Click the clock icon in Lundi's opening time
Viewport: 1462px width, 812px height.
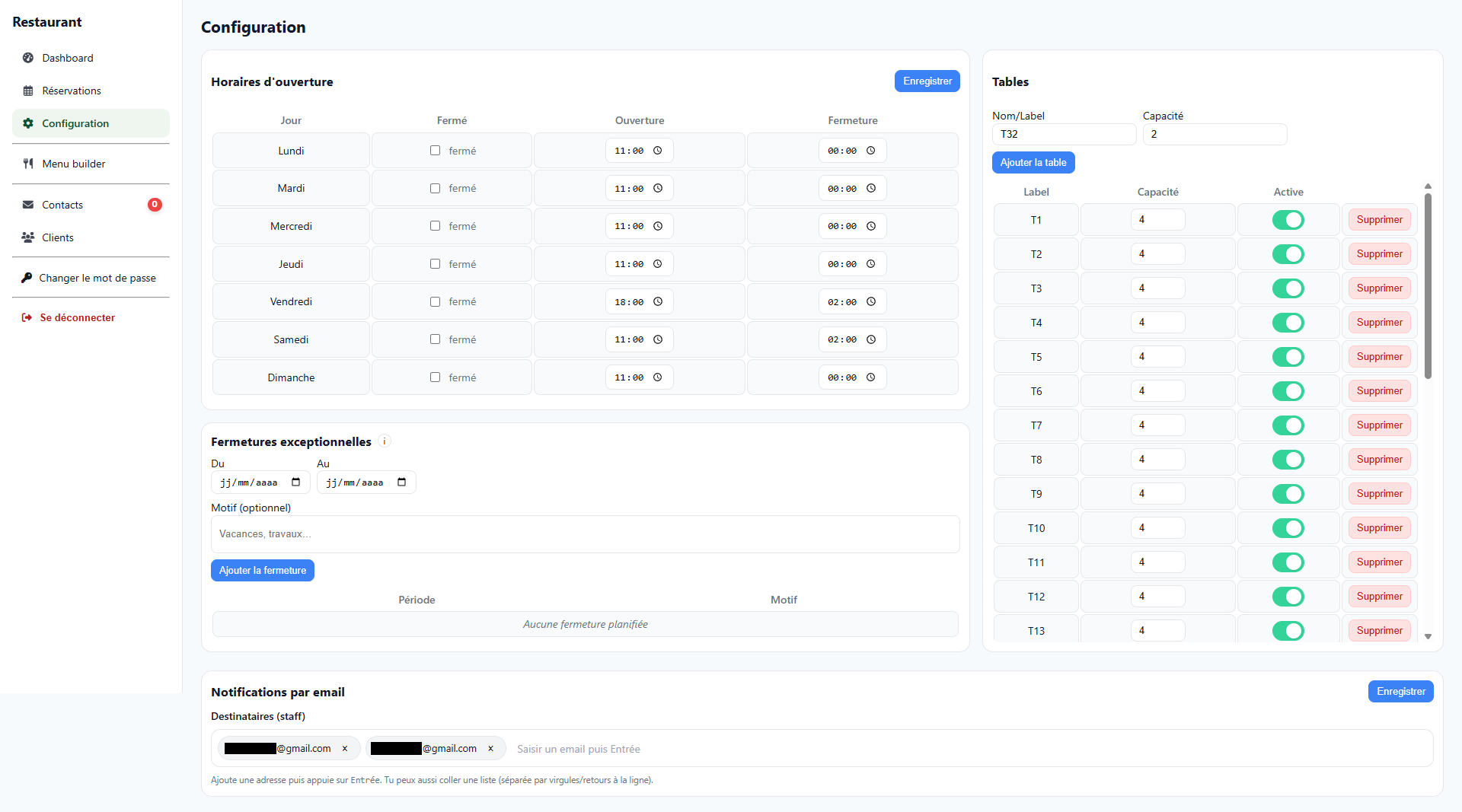[x=657, y=151]
